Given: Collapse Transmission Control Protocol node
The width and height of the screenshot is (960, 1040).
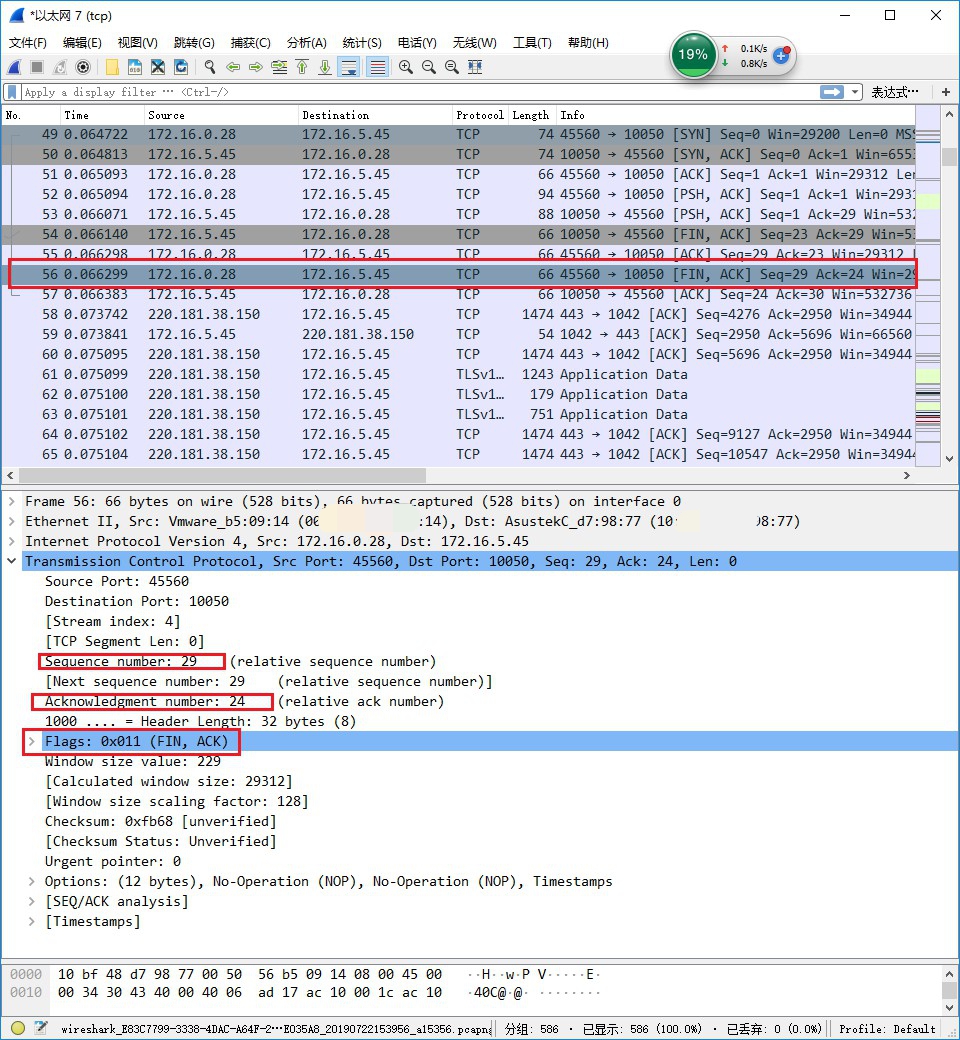Looking at the screenshot, I should pyautogui.click(x=11, y=561).
